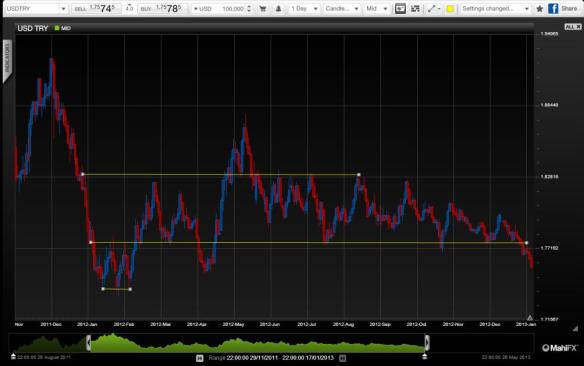584x366 pixels.
Task: Pick the yellow drawing color swatch
Action: pos(450,9)
